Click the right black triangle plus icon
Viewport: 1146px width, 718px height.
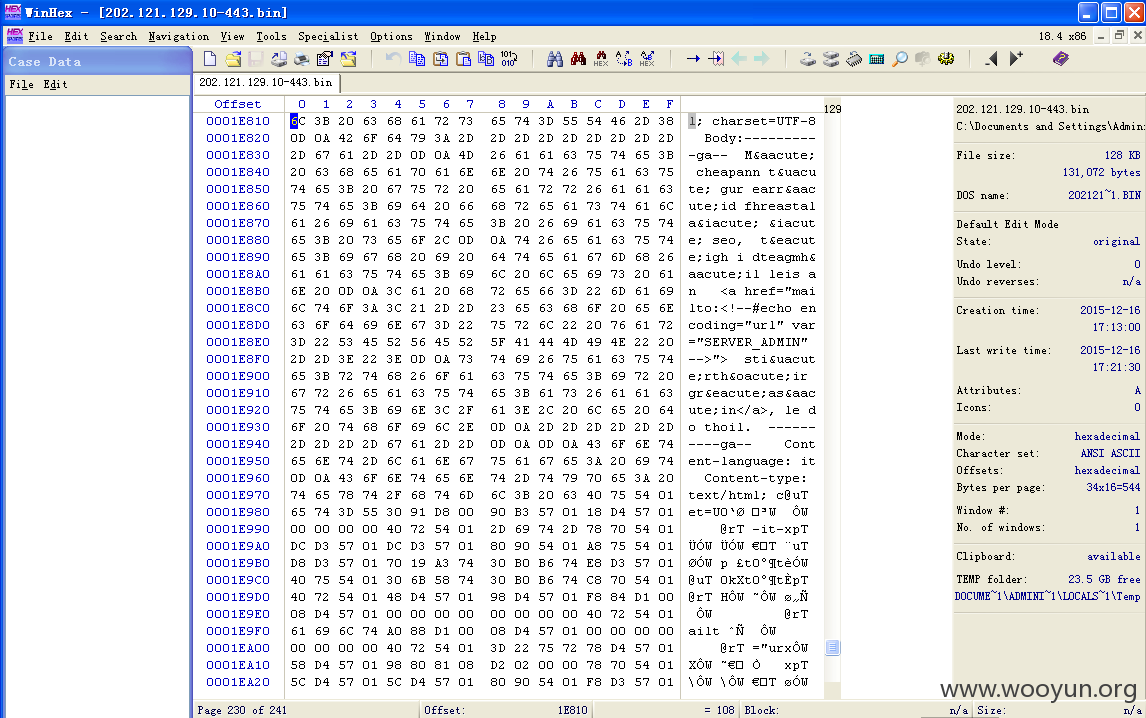coord(1016,58)
